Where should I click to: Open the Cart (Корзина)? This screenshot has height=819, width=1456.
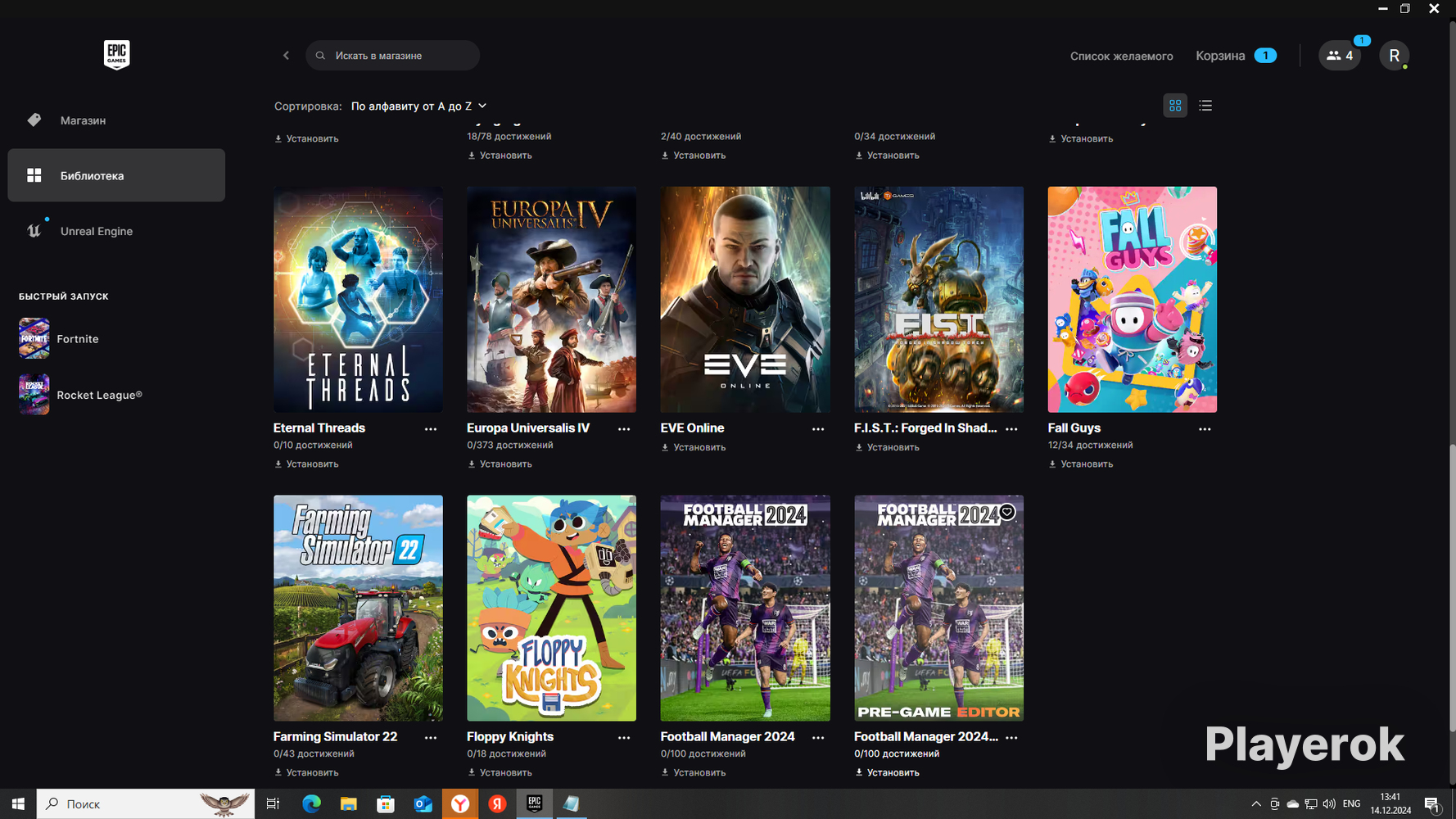click(x=1236, y=56)
